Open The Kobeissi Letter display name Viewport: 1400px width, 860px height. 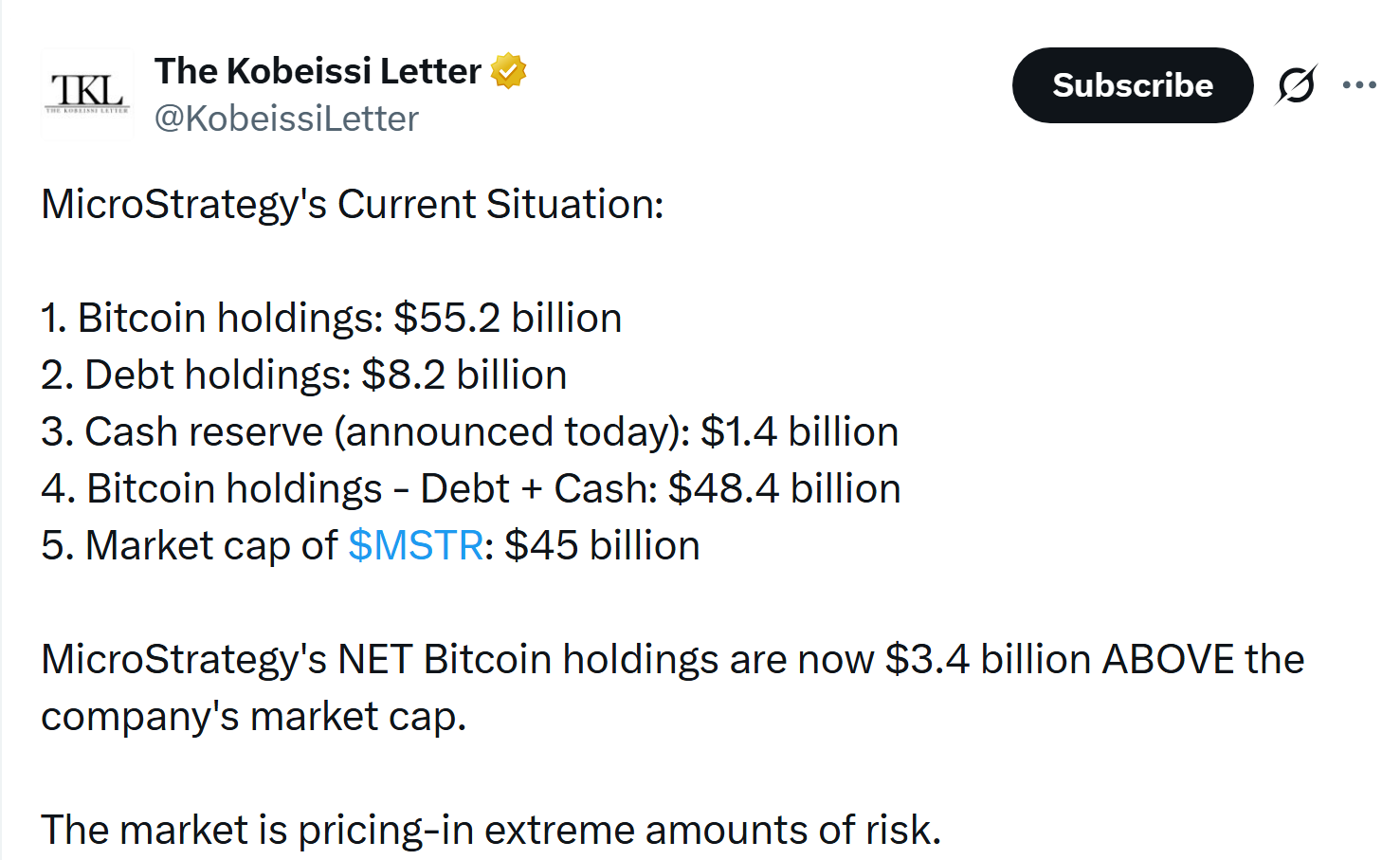318,71
